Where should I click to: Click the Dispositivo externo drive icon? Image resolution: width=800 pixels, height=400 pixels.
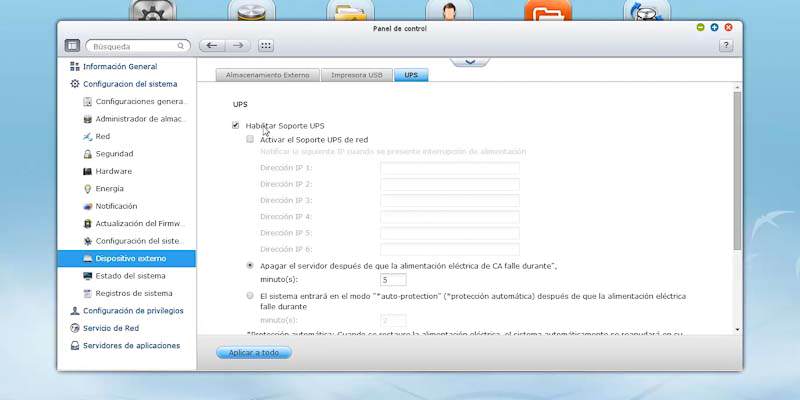pyautogui.click(x=87, y=259)
